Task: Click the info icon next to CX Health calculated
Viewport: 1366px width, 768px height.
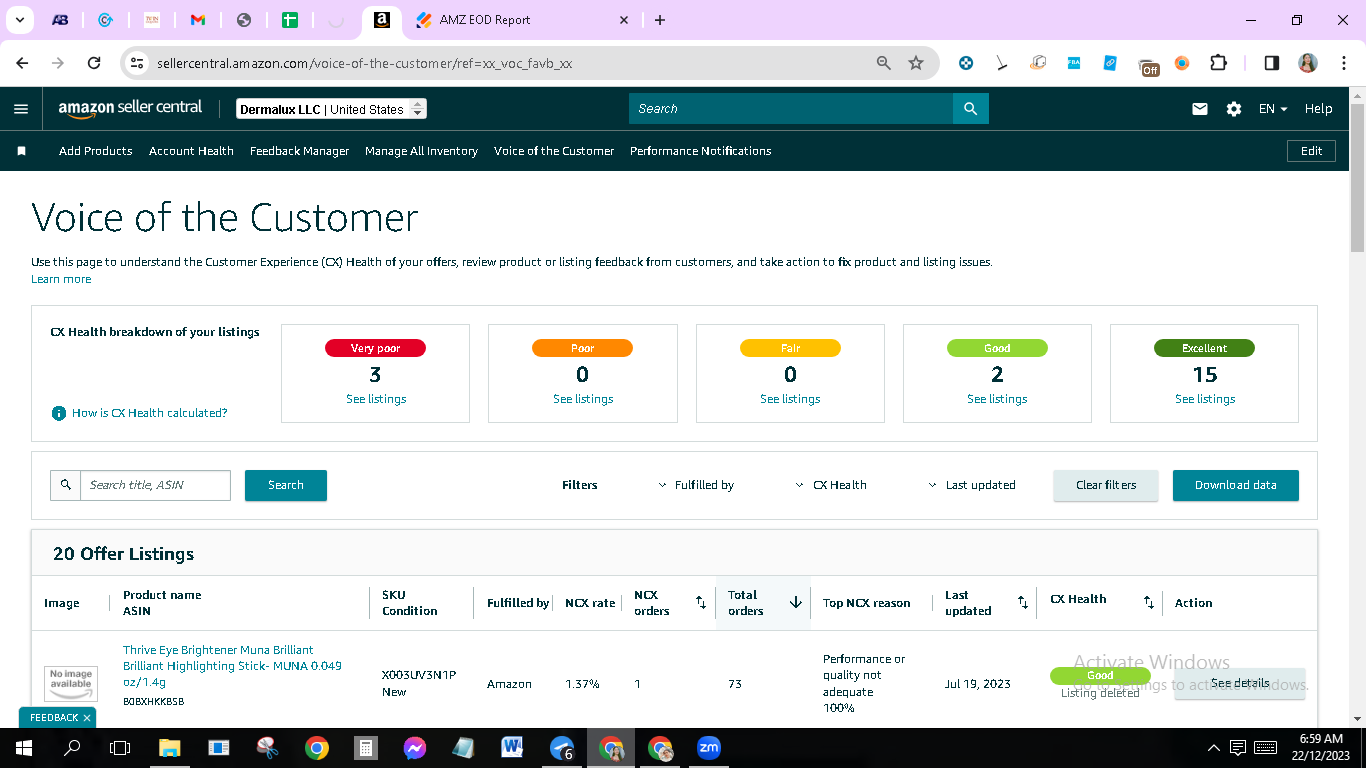Action: point(59,413)
